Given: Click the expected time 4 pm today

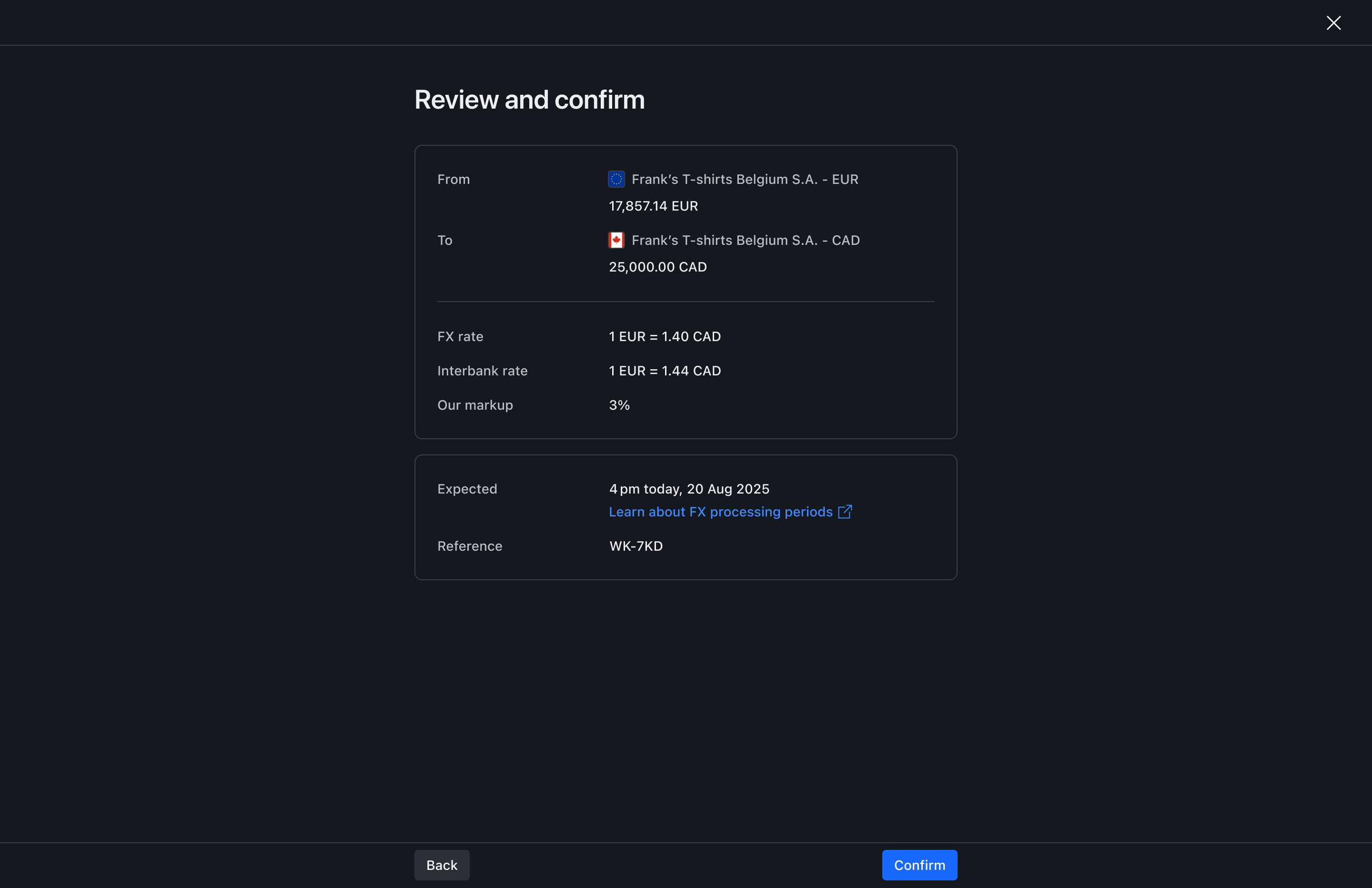Looking at the screenshot, I should click(x=689, y=489).
